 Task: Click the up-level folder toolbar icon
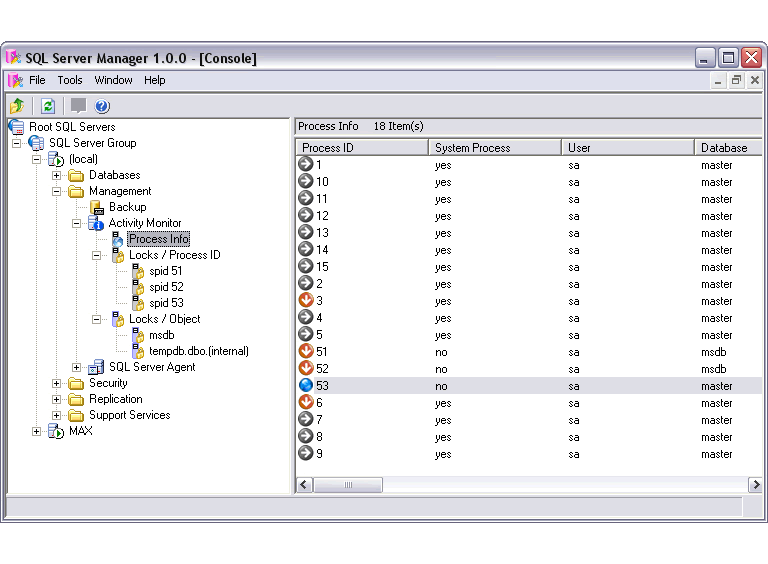coord(17,106)
